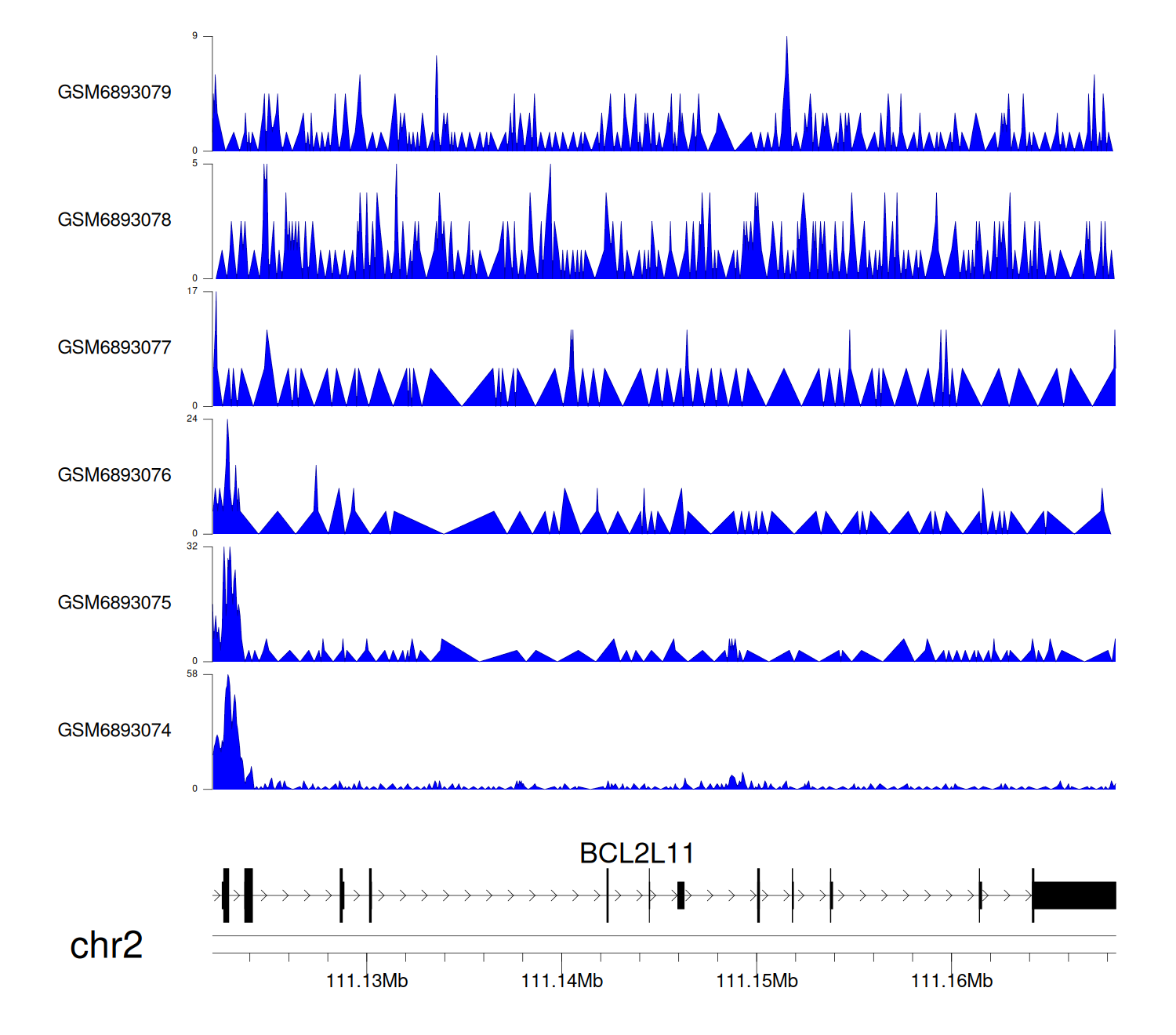Click the y-axis maximum value 32
Screen dimensions: 1176x1035
click(192, 547)
